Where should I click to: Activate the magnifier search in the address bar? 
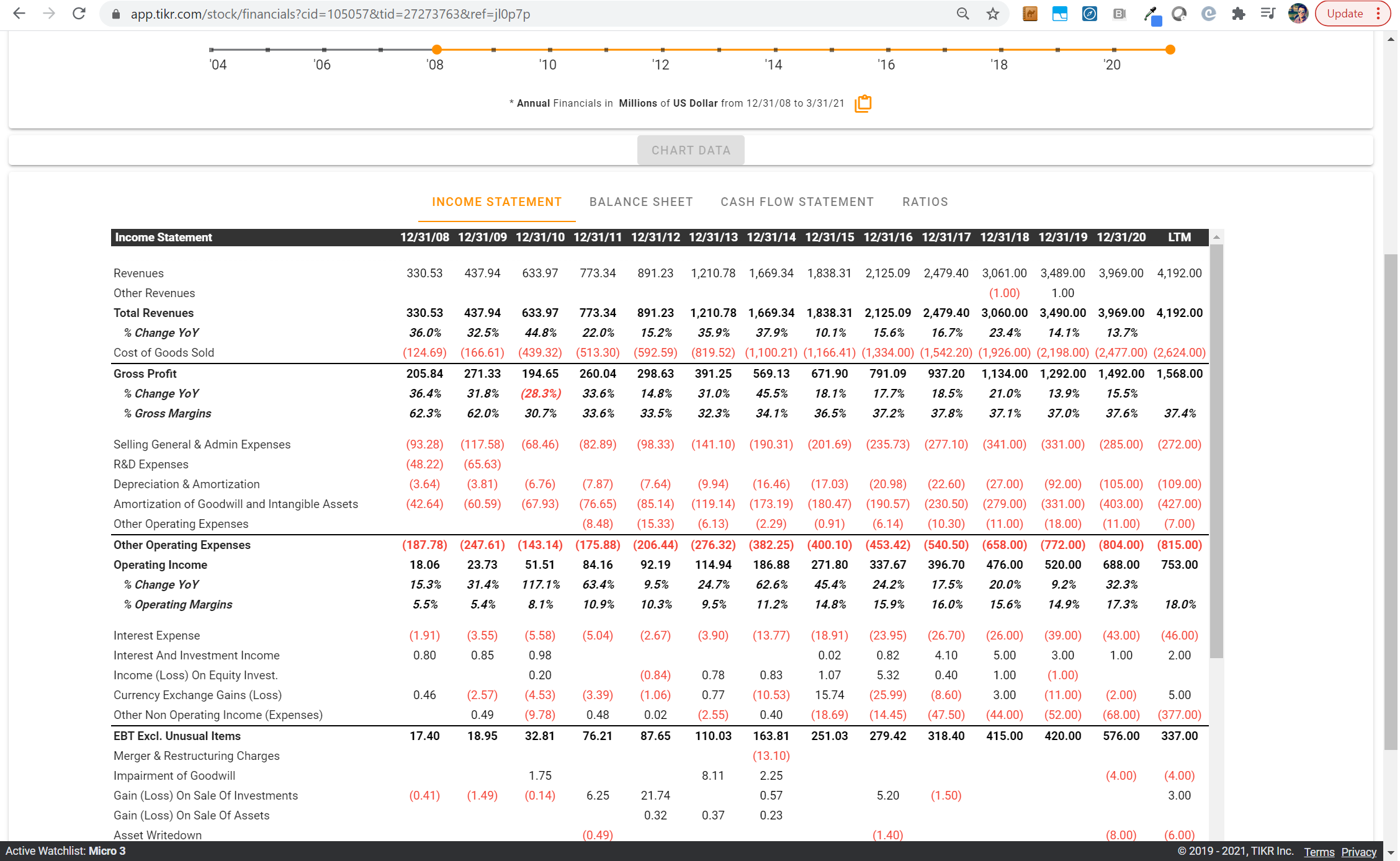click(x=962, y=13)
